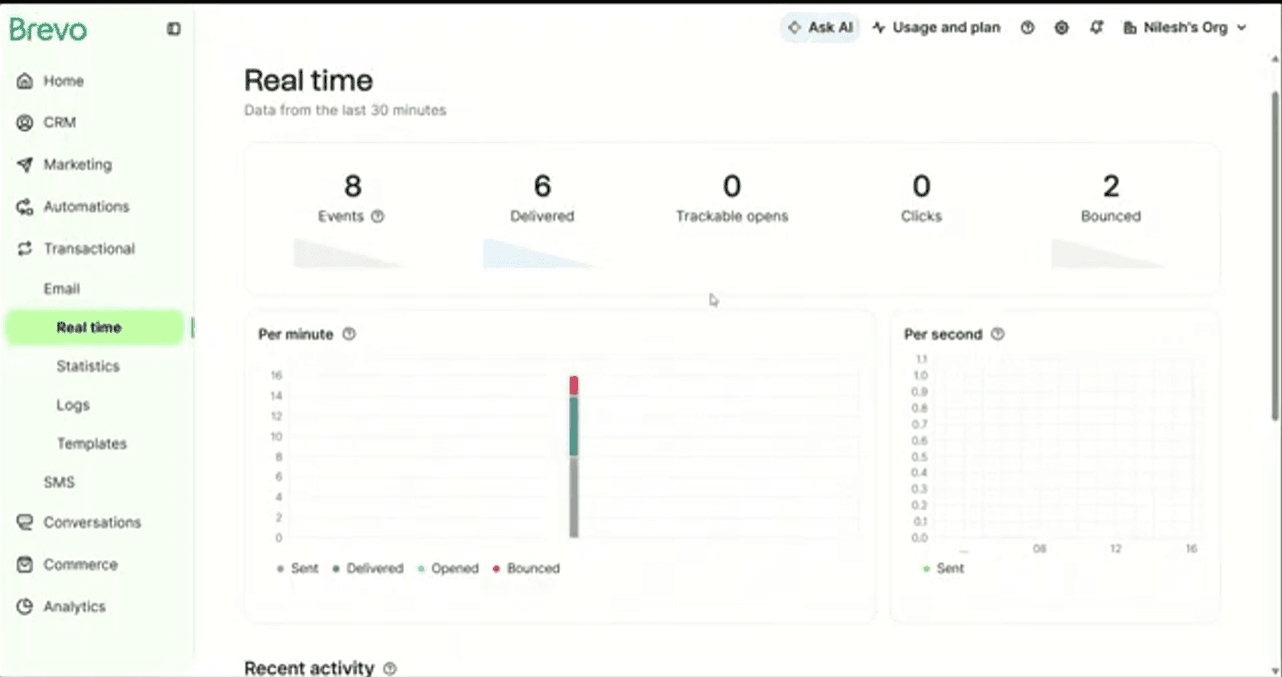
Task: Click the Home house icon
Action: pyautogui.click(x=25, y=81)
